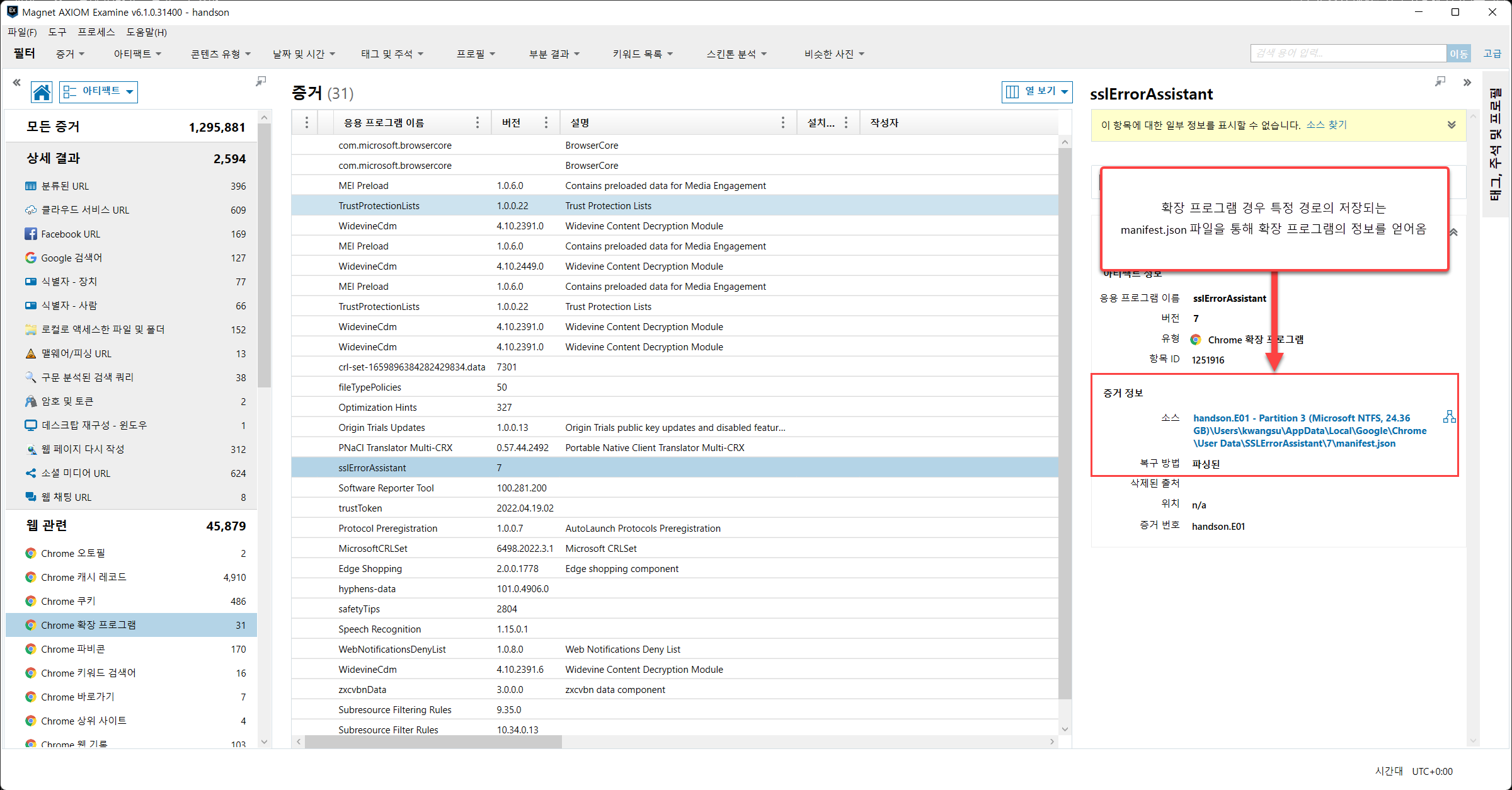
Task: Collapse the left navigation pane chevron
Action: [x=16, y=82]
